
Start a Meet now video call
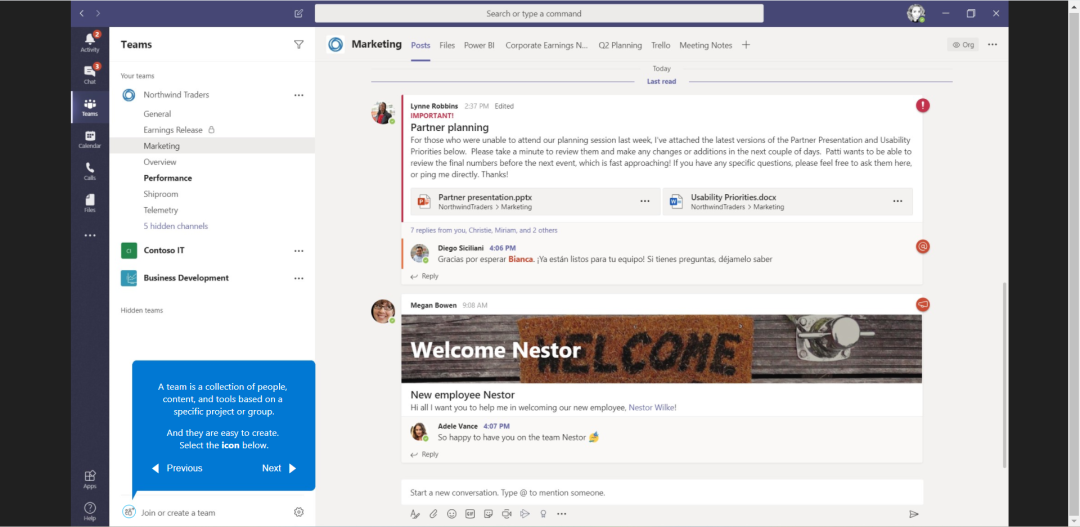(x=507, y=513)
